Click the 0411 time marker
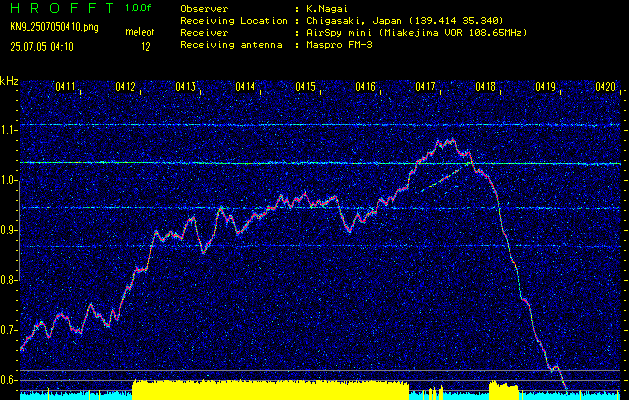Viewport: 629px width, 400px height. pos(66,86)
